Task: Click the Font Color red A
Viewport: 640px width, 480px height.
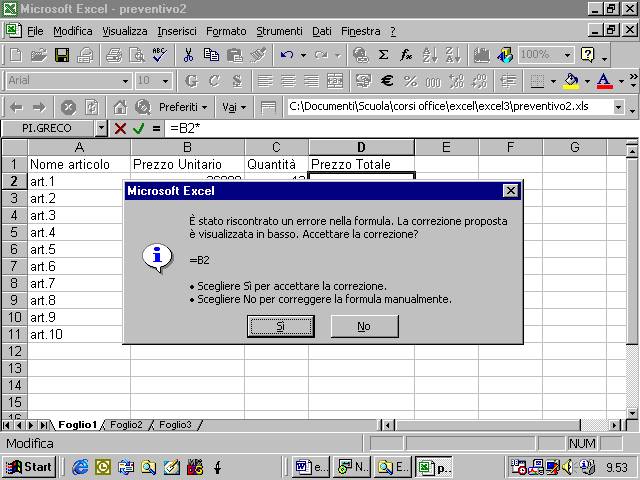Action: coord(604,81)
